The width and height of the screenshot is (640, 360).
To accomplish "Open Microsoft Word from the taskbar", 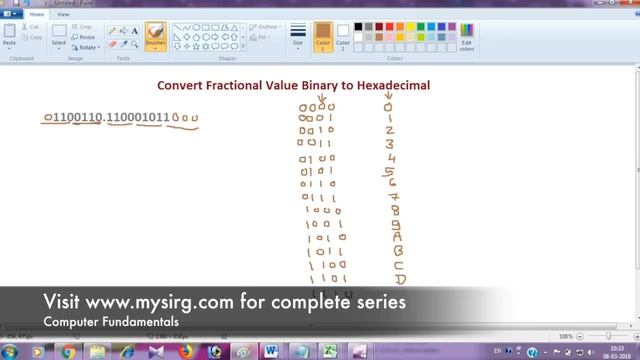I will click(271, 352).
